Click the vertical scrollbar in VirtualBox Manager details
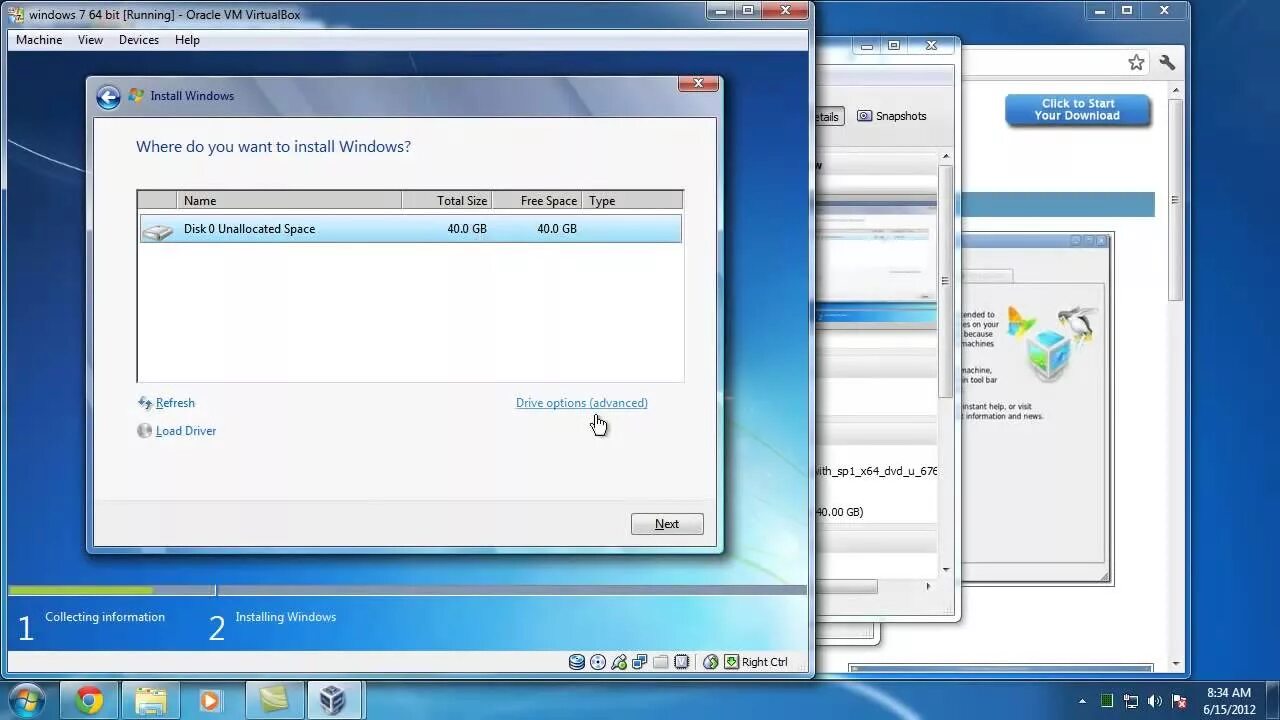The height and width of the screenshot is (720, 1280). click(x=945, y=282)
